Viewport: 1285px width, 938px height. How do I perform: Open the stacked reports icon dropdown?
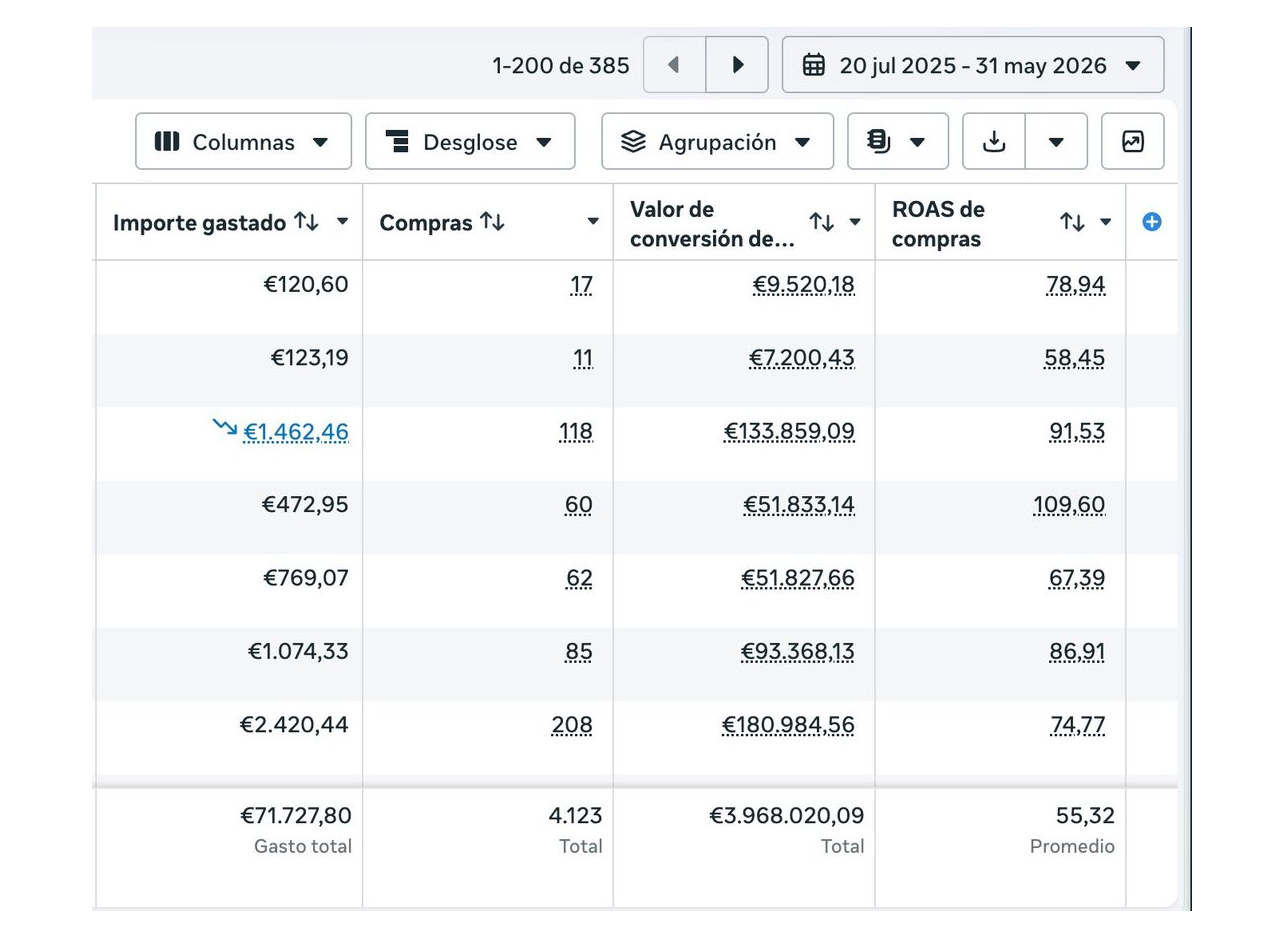tap(898, 142)
